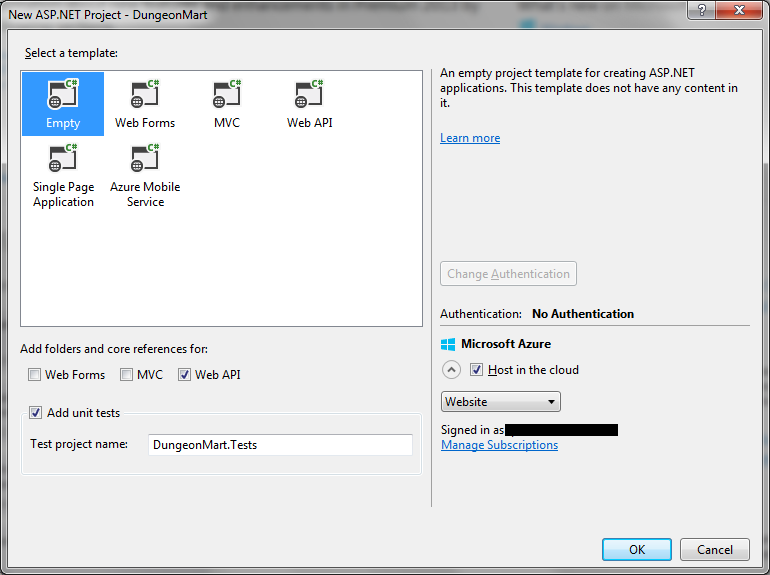770x575 pixels.
Task: Select Azure Mobile Service template icon
Action: tap(145, 157)
